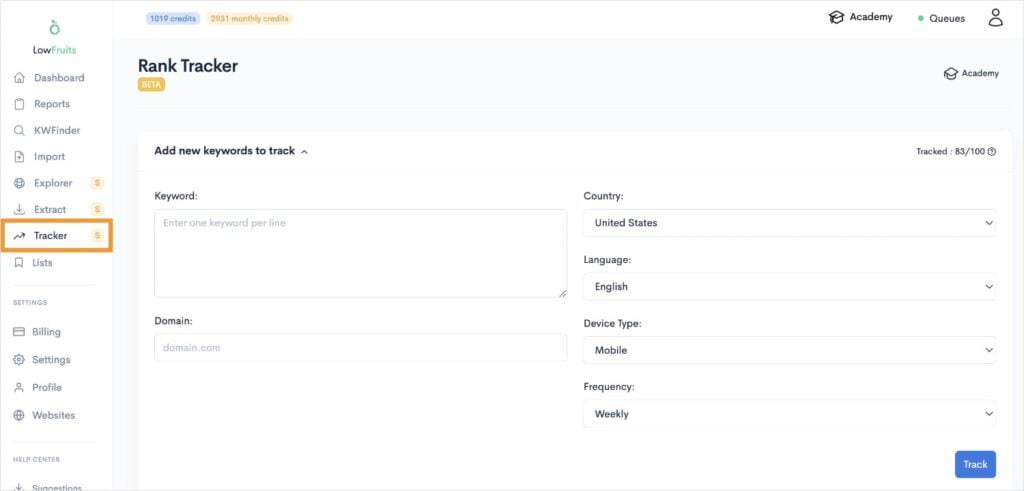Screen dimensions: 1024x491
Task: Open the Frequency dropdown
Action: 789,414
